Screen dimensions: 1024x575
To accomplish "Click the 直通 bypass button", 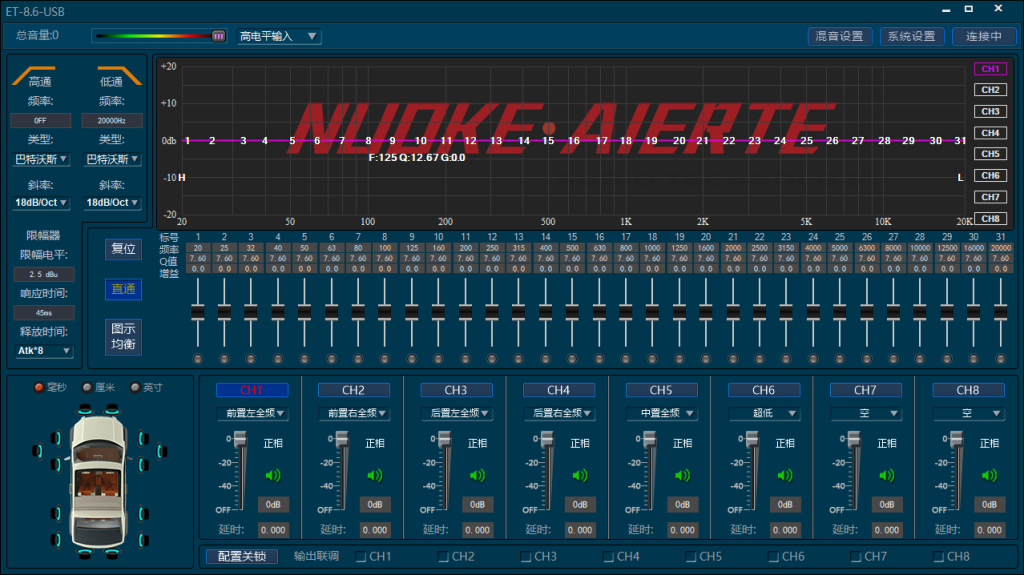I will 123,289.
